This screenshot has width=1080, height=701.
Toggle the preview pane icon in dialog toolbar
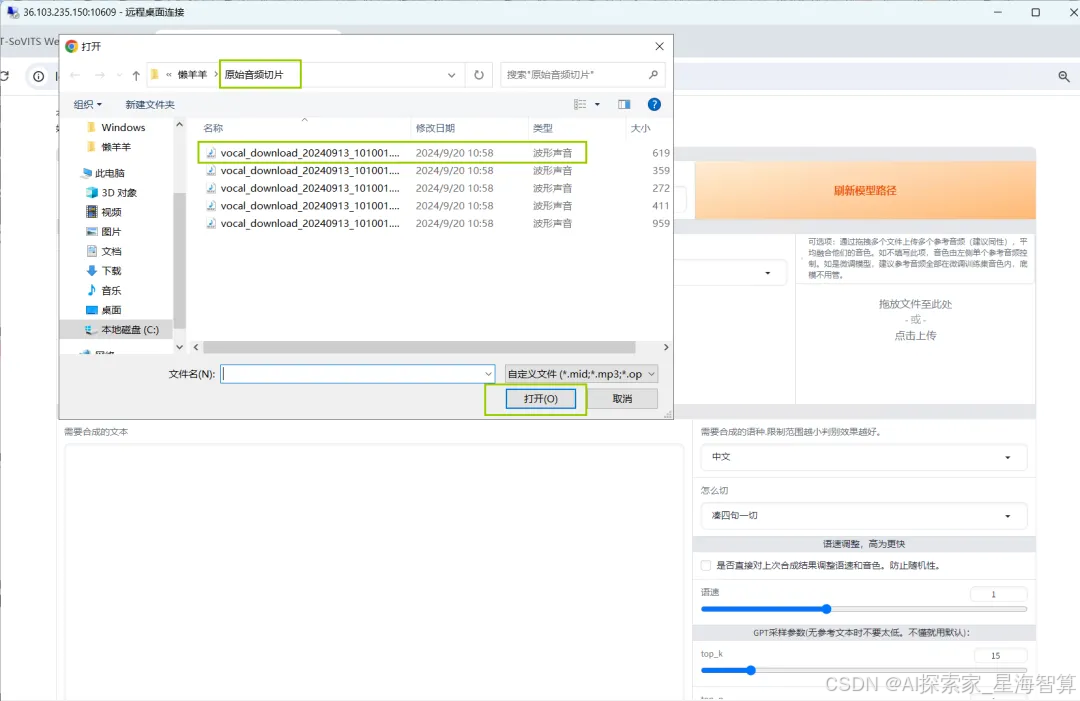click(624, 104)
